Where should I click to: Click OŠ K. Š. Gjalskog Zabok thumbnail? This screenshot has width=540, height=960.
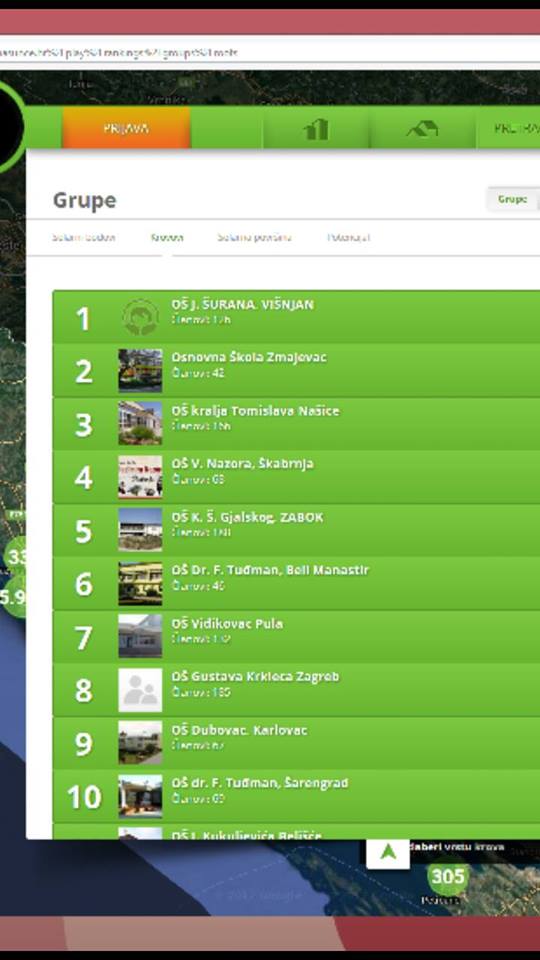[140, 530]
